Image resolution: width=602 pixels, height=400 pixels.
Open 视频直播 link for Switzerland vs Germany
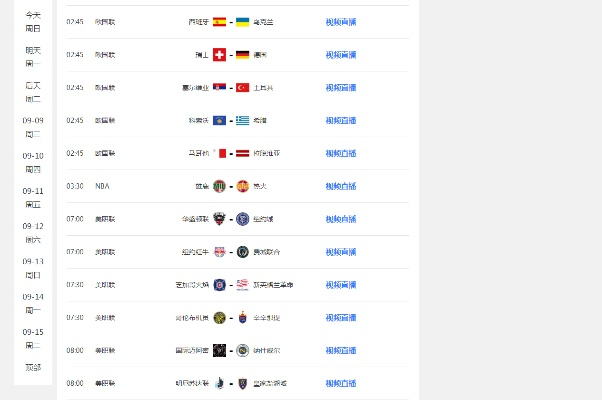(340, 54)
